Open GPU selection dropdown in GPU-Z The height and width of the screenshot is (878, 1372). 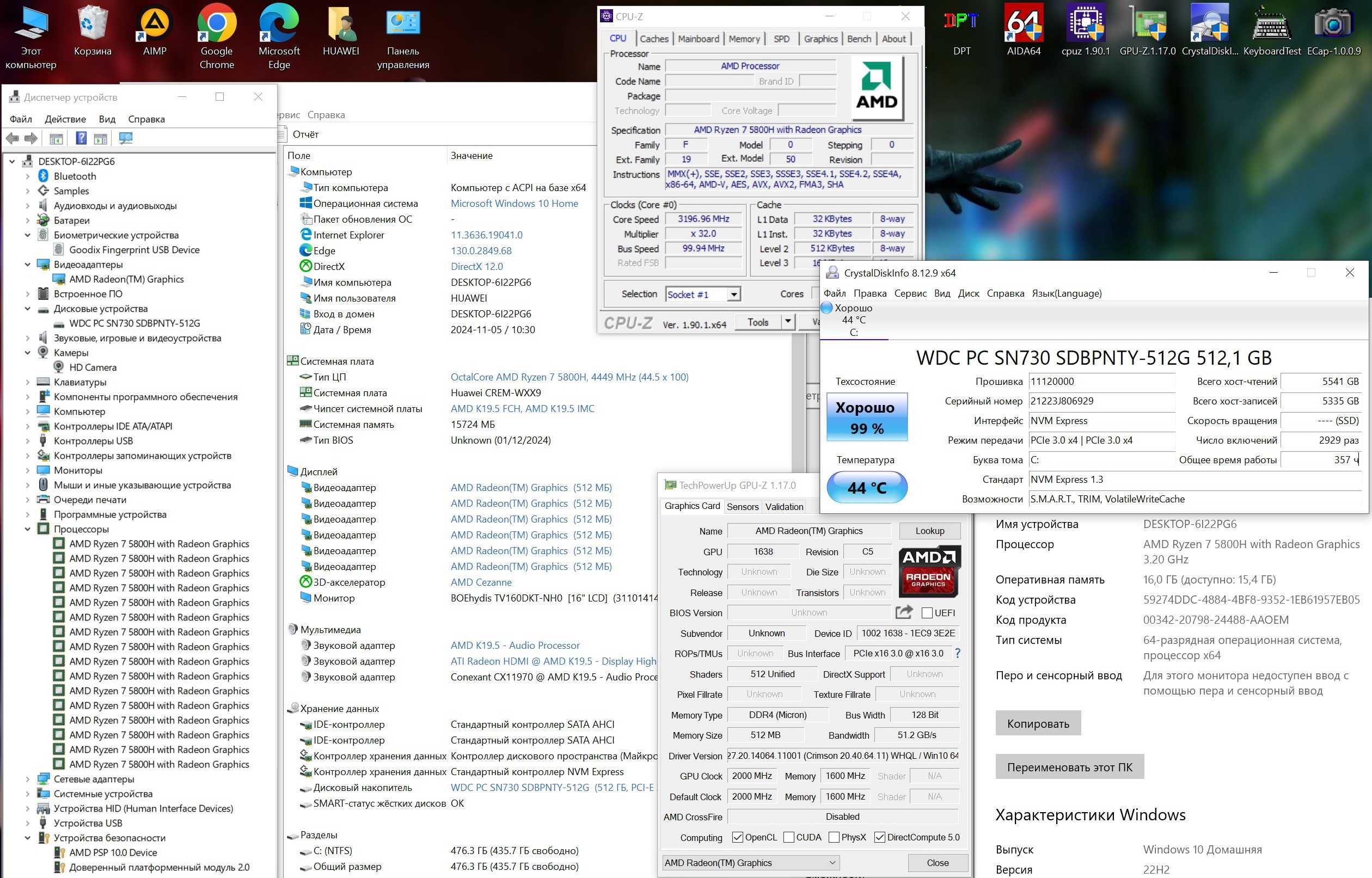click(751, 863)
